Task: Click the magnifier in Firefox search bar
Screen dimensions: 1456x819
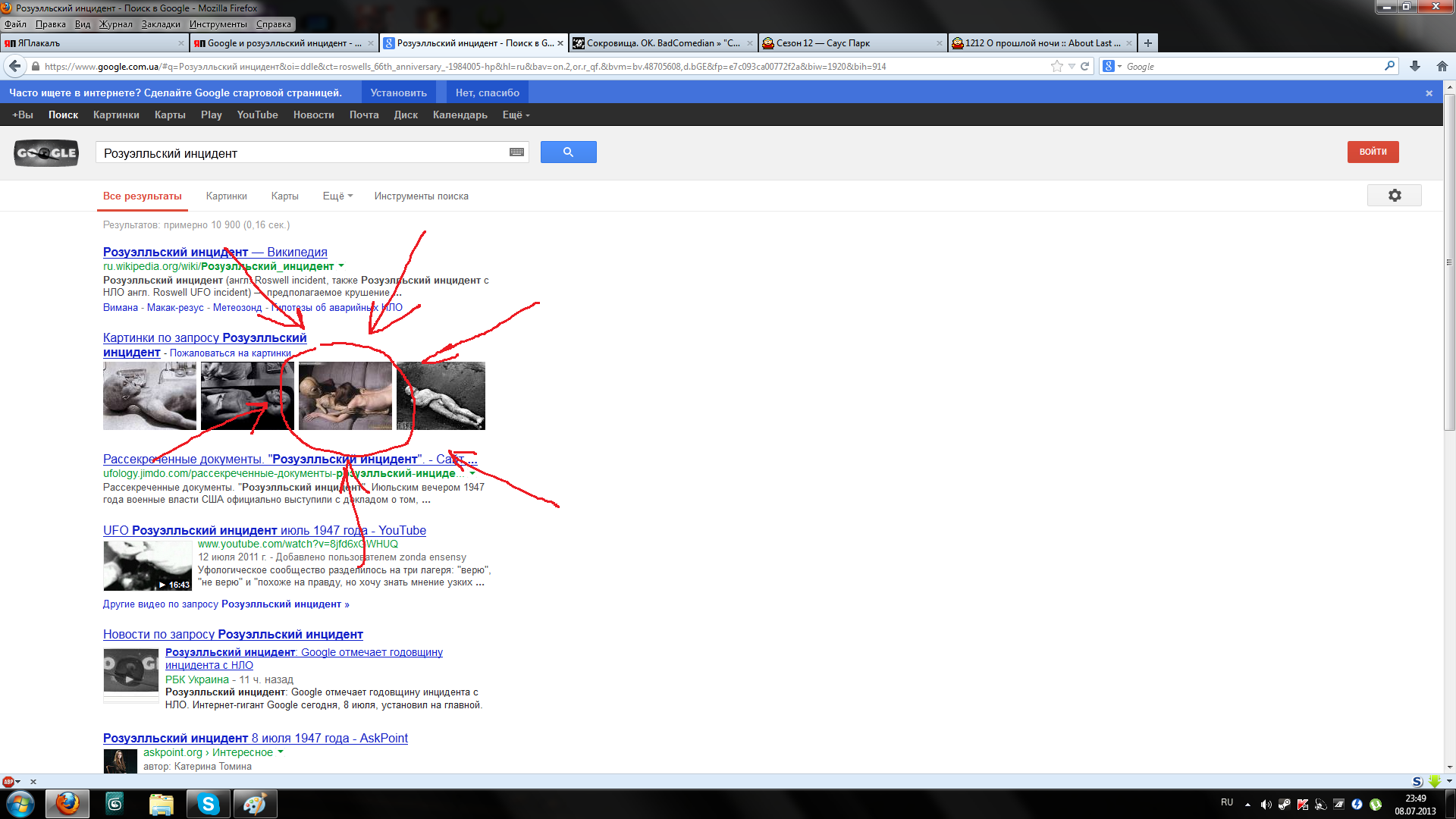Action: click(x=1389, y=67)
